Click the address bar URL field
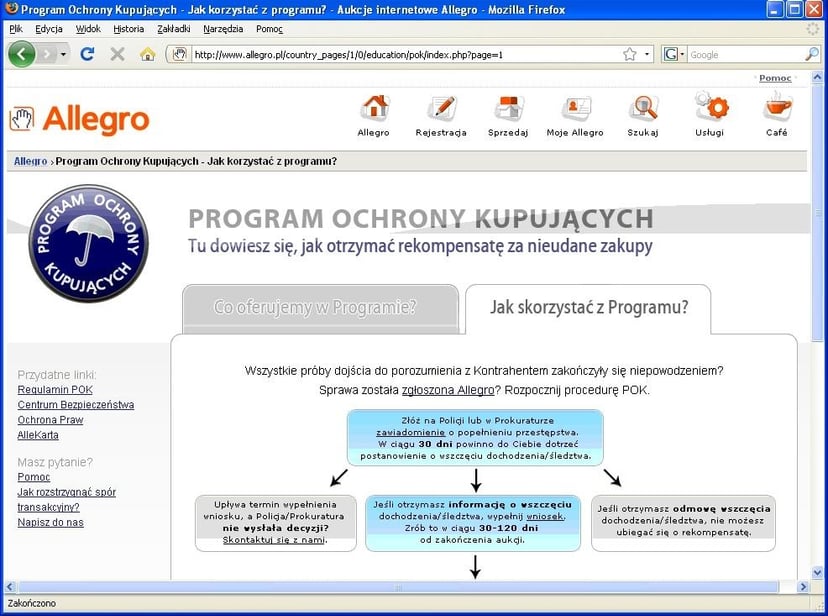 click(406, 54)
